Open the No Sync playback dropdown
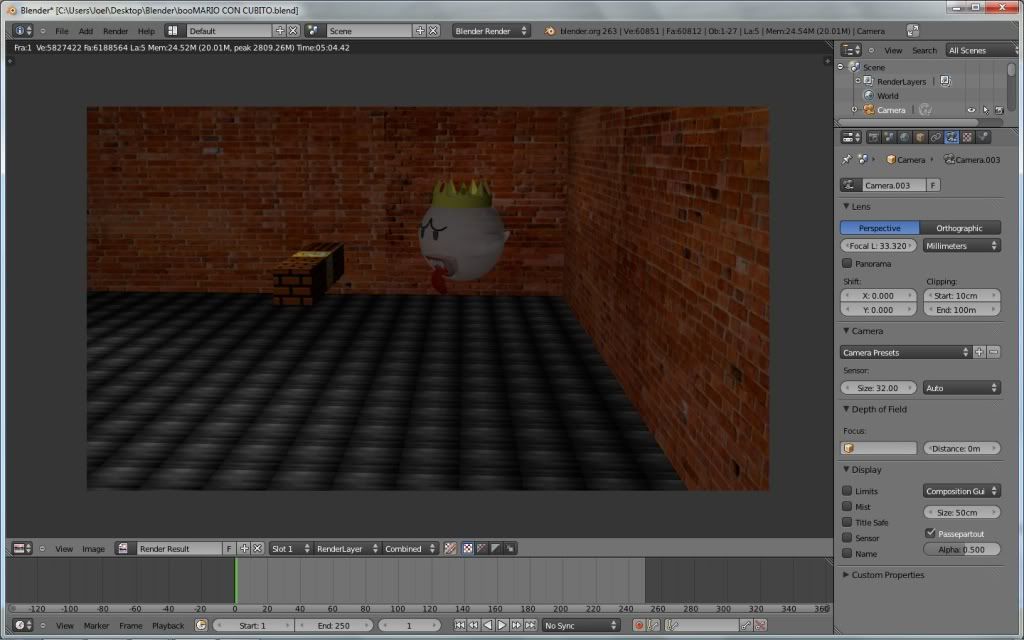The width and height of the screenshot is (1024, 640). pos(581,626)
